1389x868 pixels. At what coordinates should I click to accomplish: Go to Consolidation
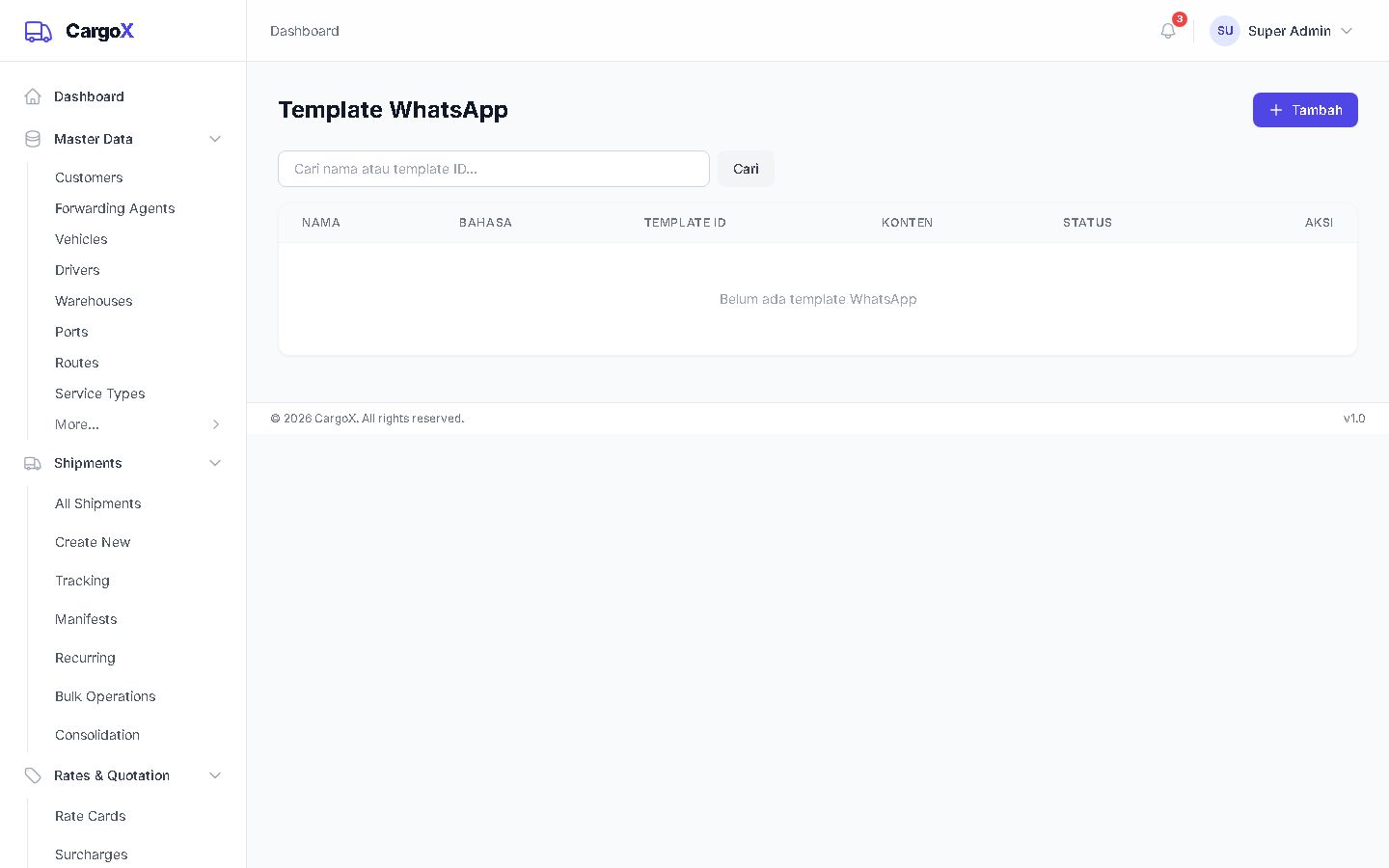[x=97, y=735]
